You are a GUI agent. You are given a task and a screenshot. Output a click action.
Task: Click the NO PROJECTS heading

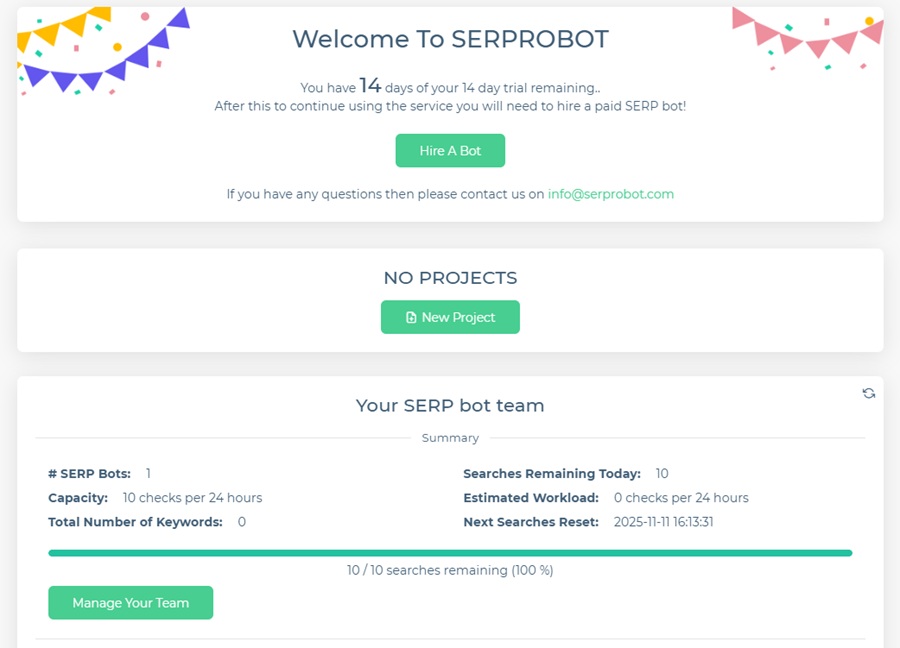[x=450, y=278]
